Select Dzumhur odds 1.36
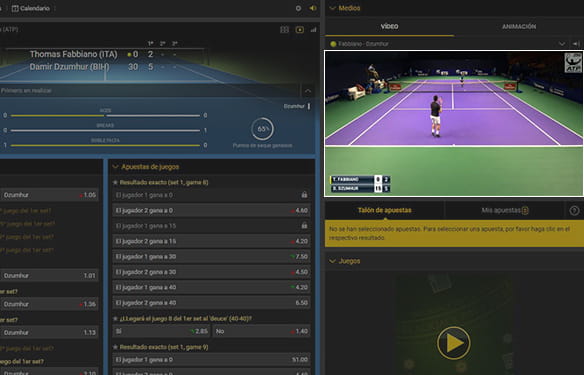584x375 pixels. click(x=49, y=304)
